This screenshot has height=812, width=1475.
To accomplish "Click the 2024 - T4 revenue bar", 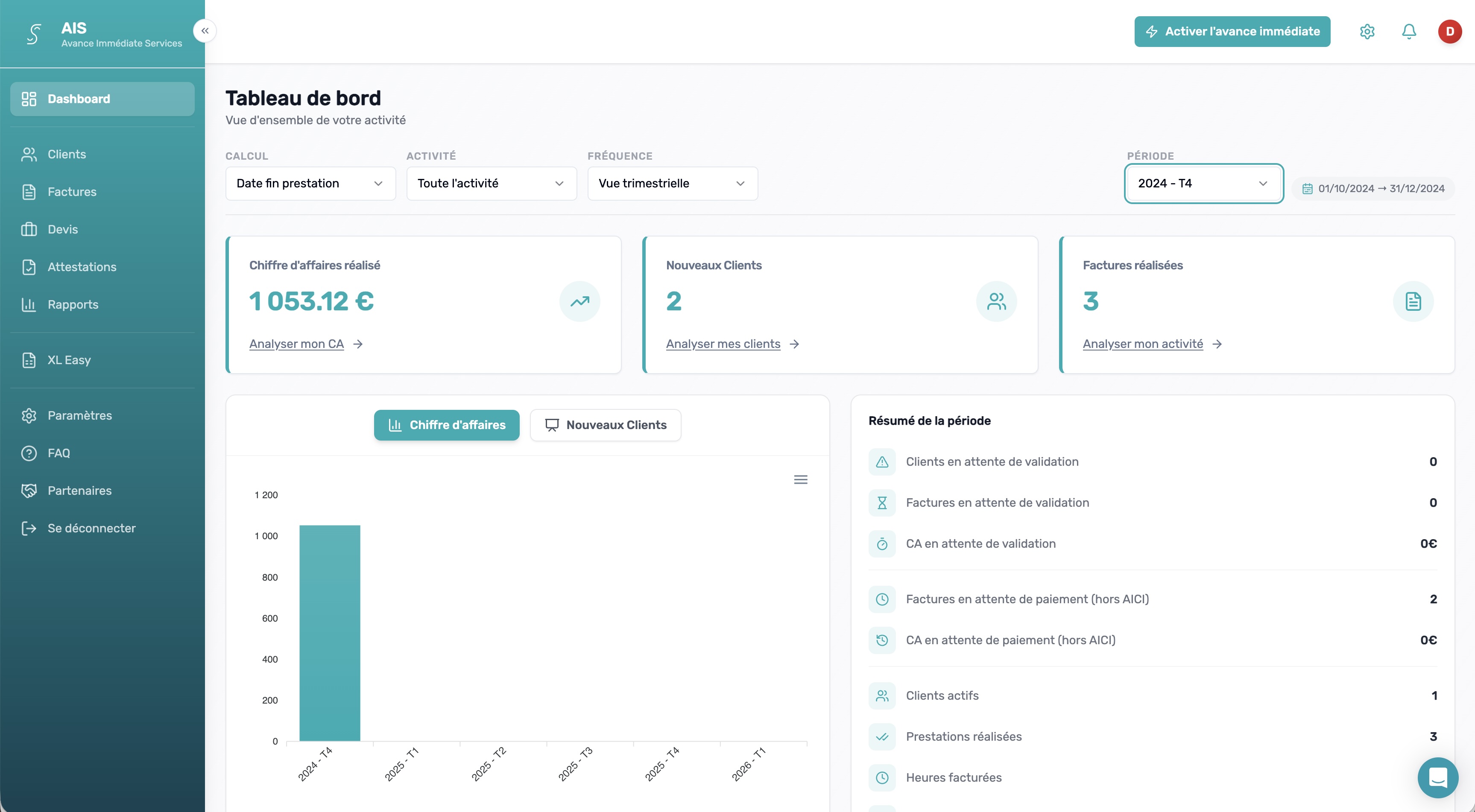I will click(x=330, y=632).
